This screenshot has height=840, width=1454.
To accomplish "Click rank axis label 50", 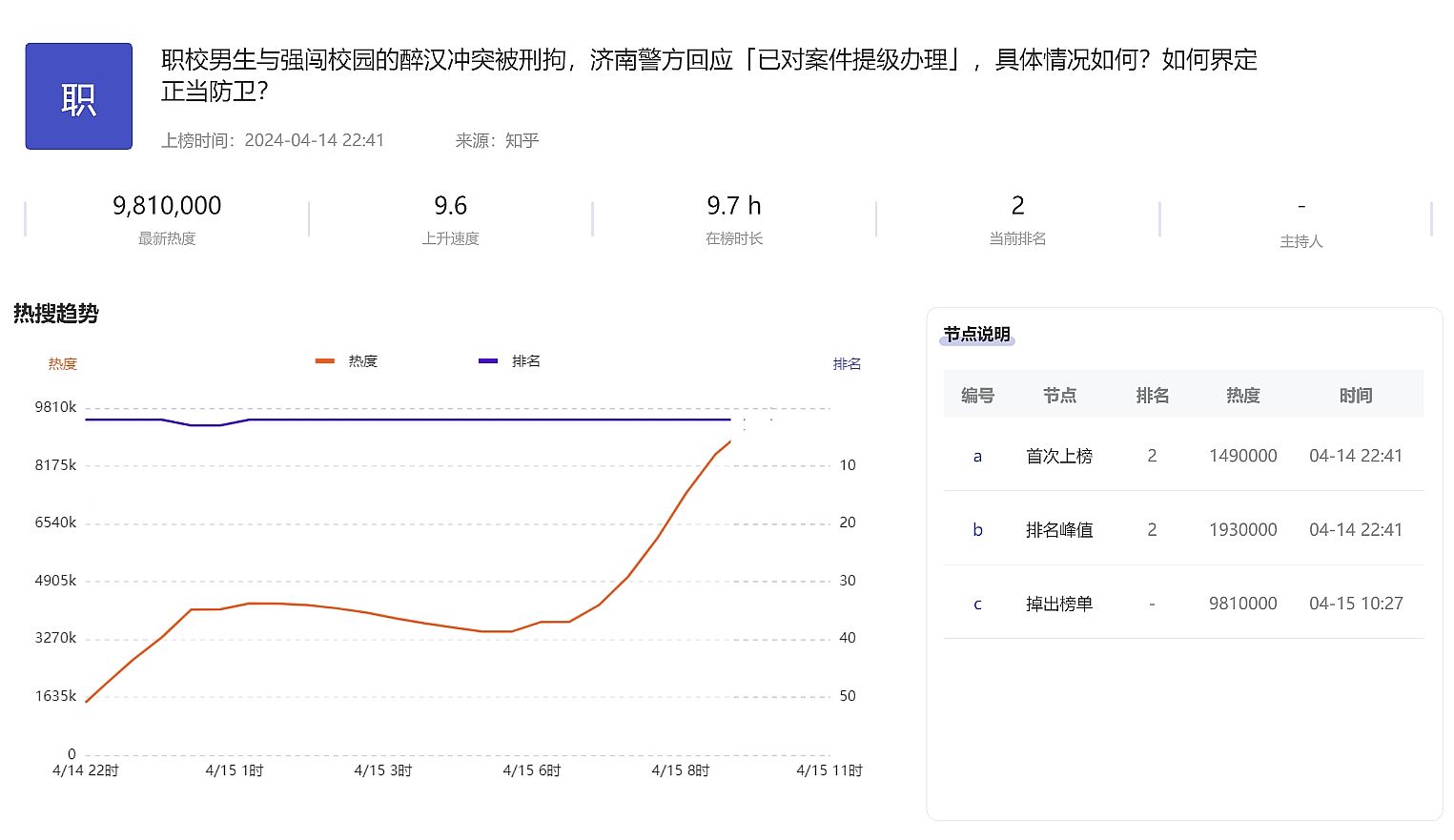I will point(848,696).
